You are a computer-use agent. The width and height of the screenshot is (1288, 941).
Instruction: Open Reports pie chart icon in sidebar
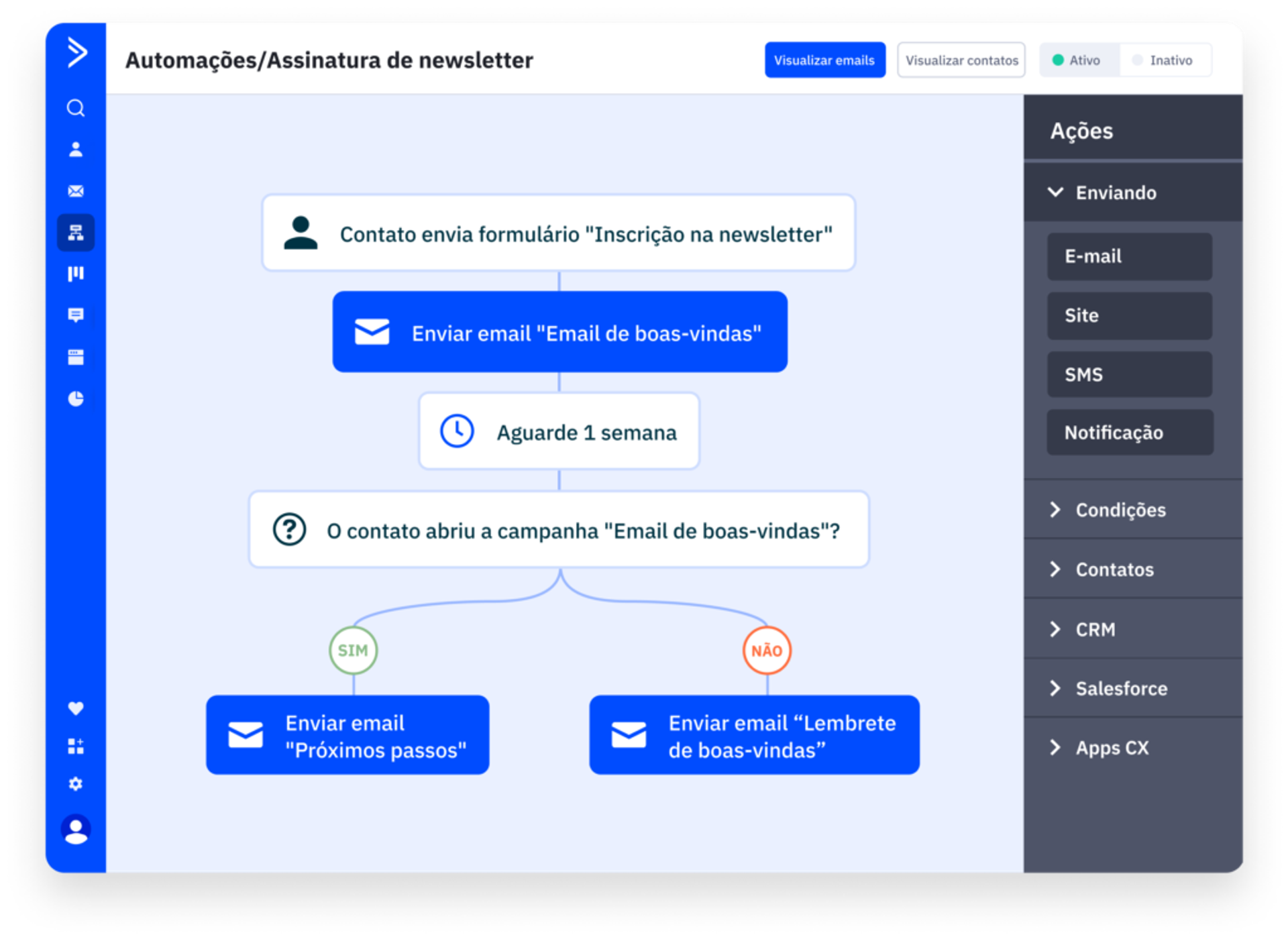point(76,399)
